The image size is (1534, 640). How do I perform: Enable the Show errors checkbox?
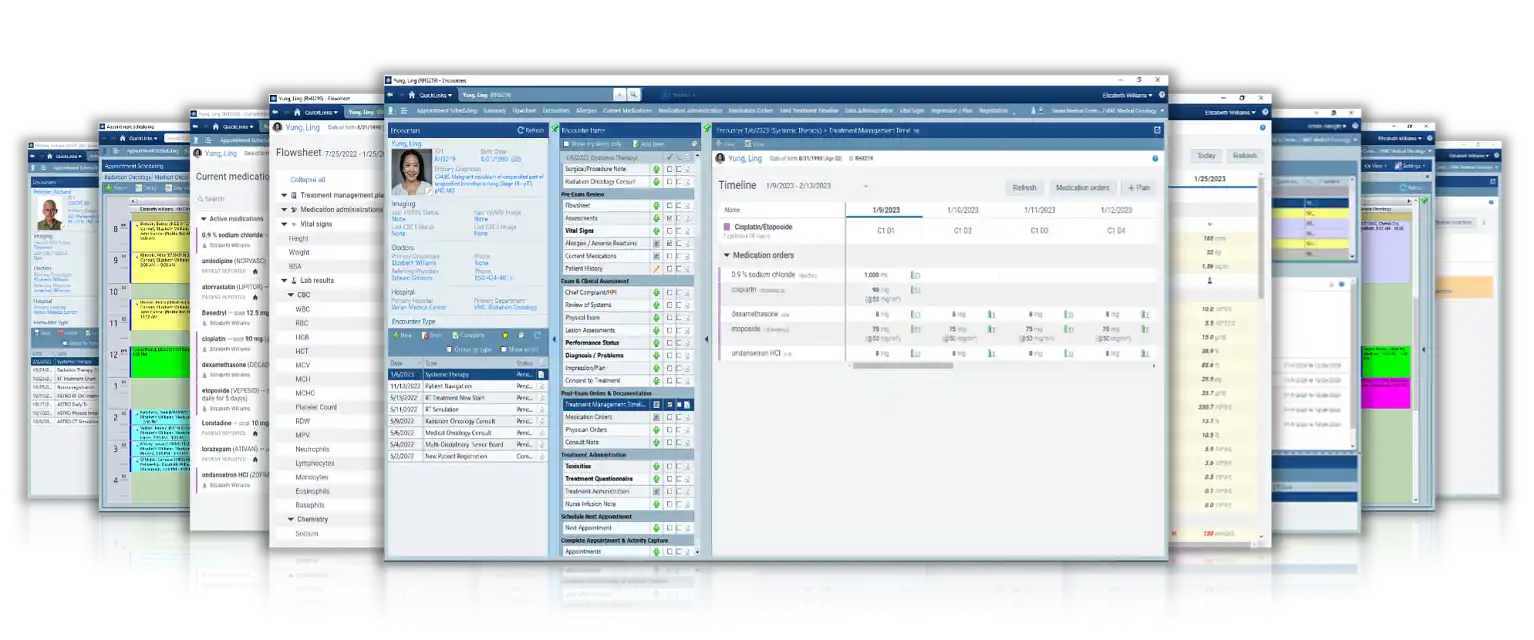click(504, 349)
